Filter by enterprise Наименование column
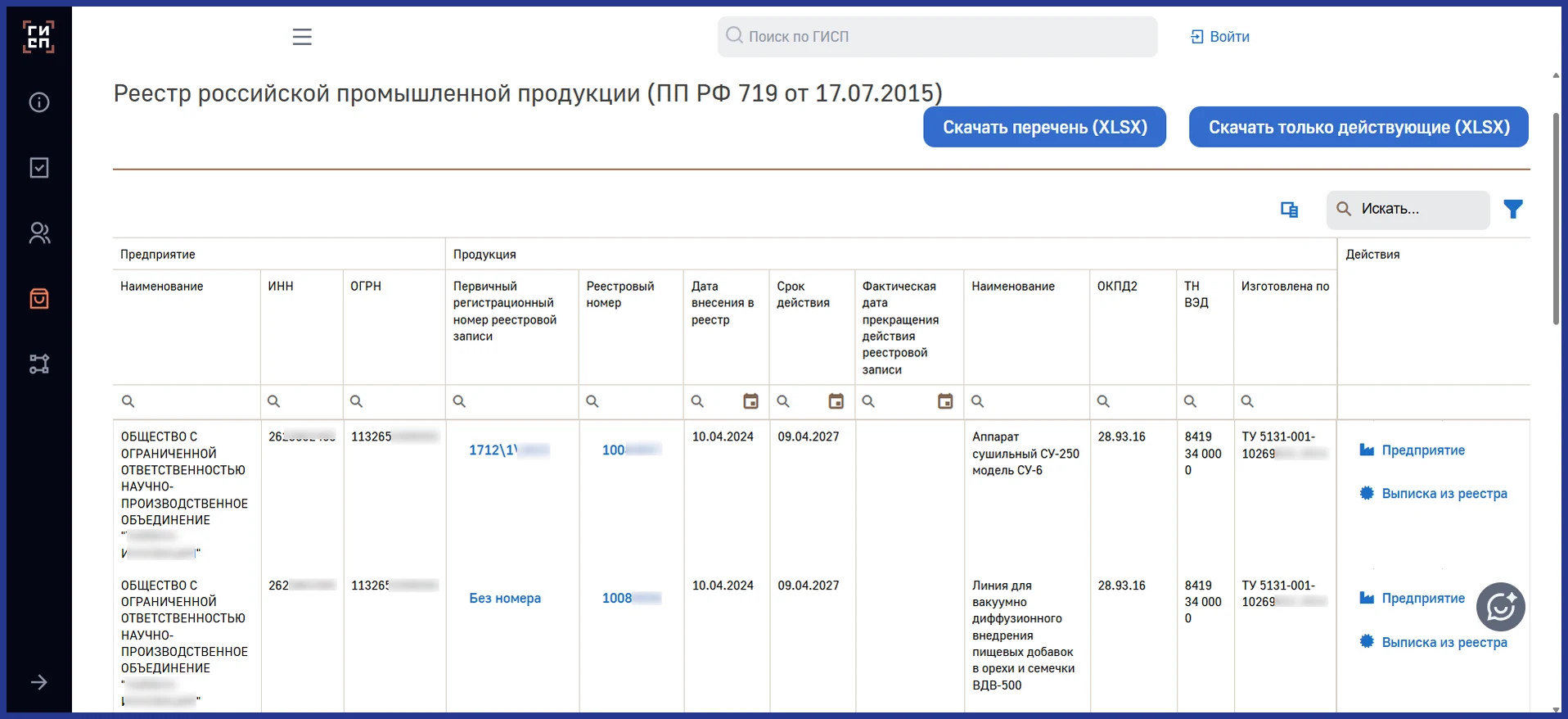The width and height of the screenshot is (1568, 719). click(187, 401)
